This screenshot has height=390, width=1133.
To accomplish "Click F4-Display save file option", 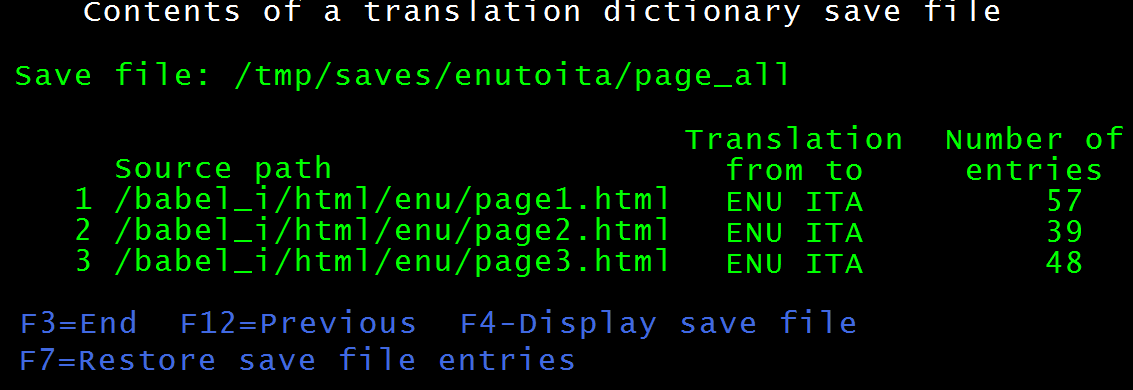I will 658,324.
